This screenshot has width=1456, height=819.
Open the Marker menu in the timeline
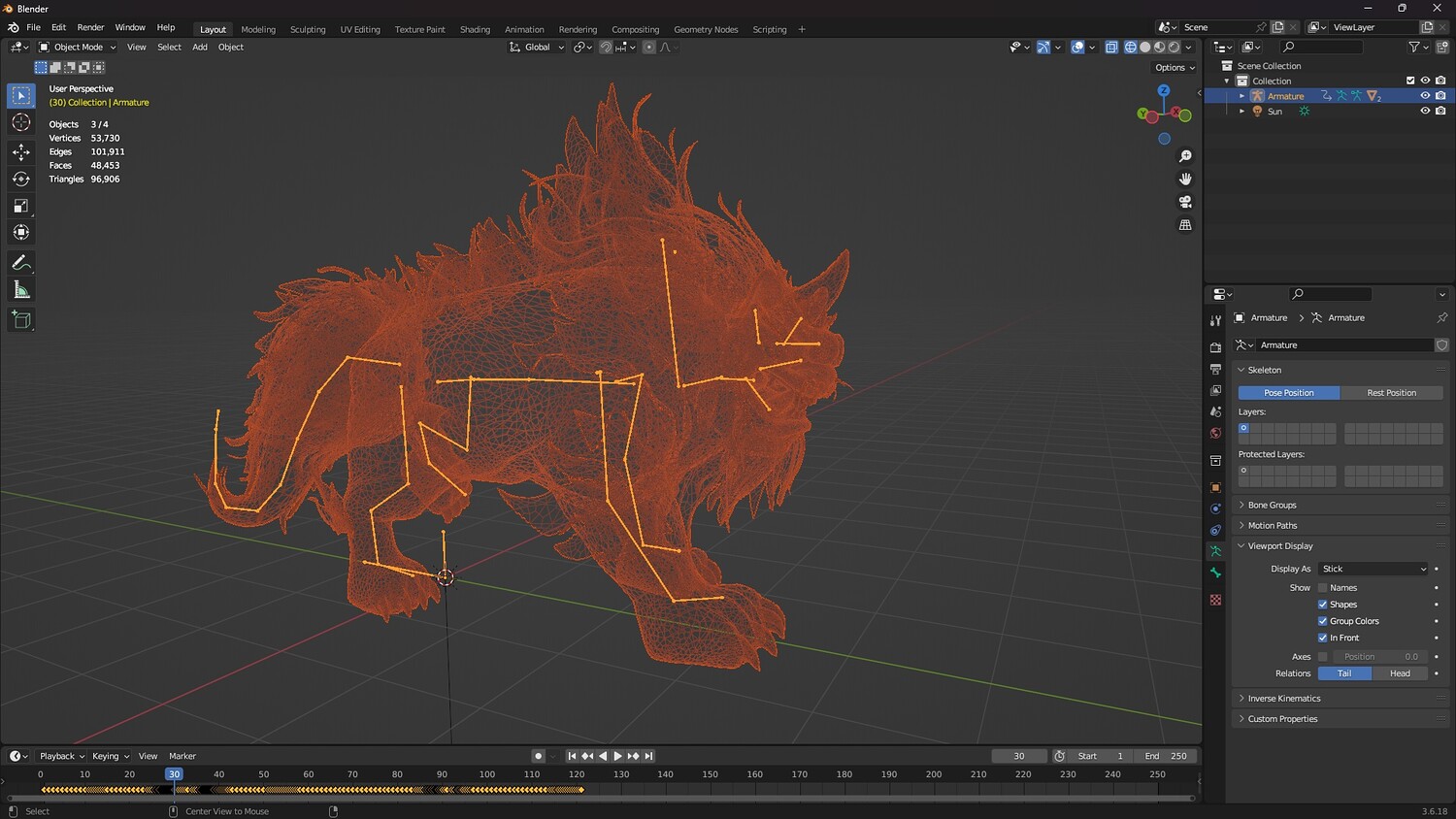click(x=182, y=756)
